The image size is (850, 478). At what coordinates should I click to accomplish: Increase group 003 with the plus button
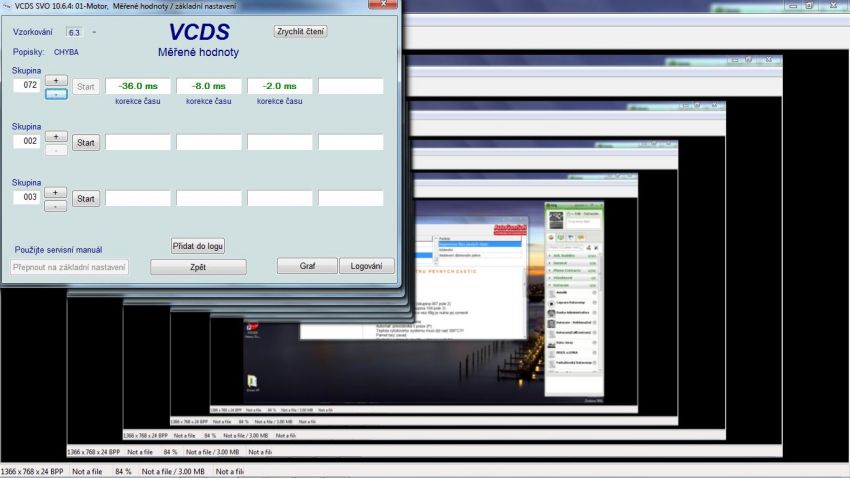coord(56,192)
